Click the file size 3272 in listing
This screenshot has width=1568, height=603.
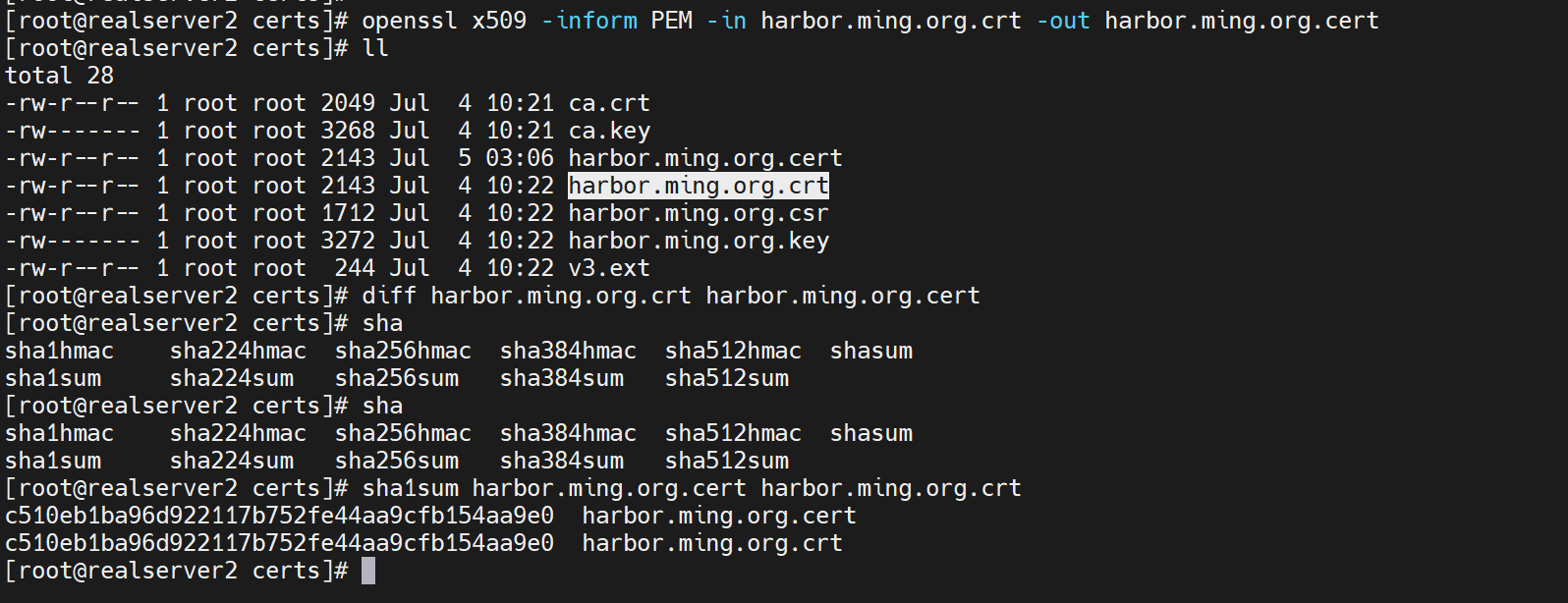[348, 241]
